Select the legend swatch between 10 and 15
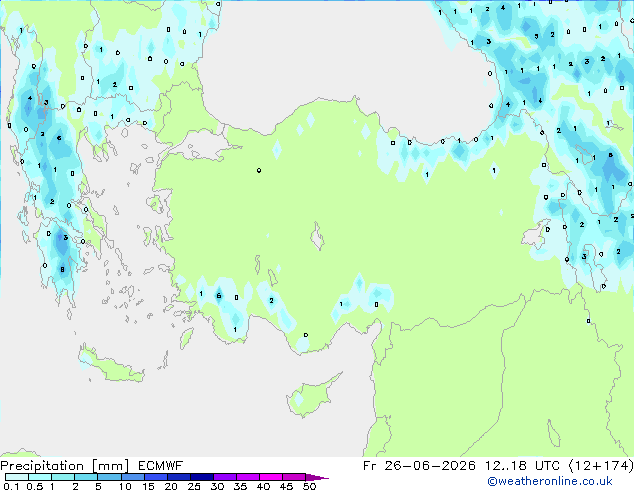This screenshot has width=634, height=490. coord(133,477)
